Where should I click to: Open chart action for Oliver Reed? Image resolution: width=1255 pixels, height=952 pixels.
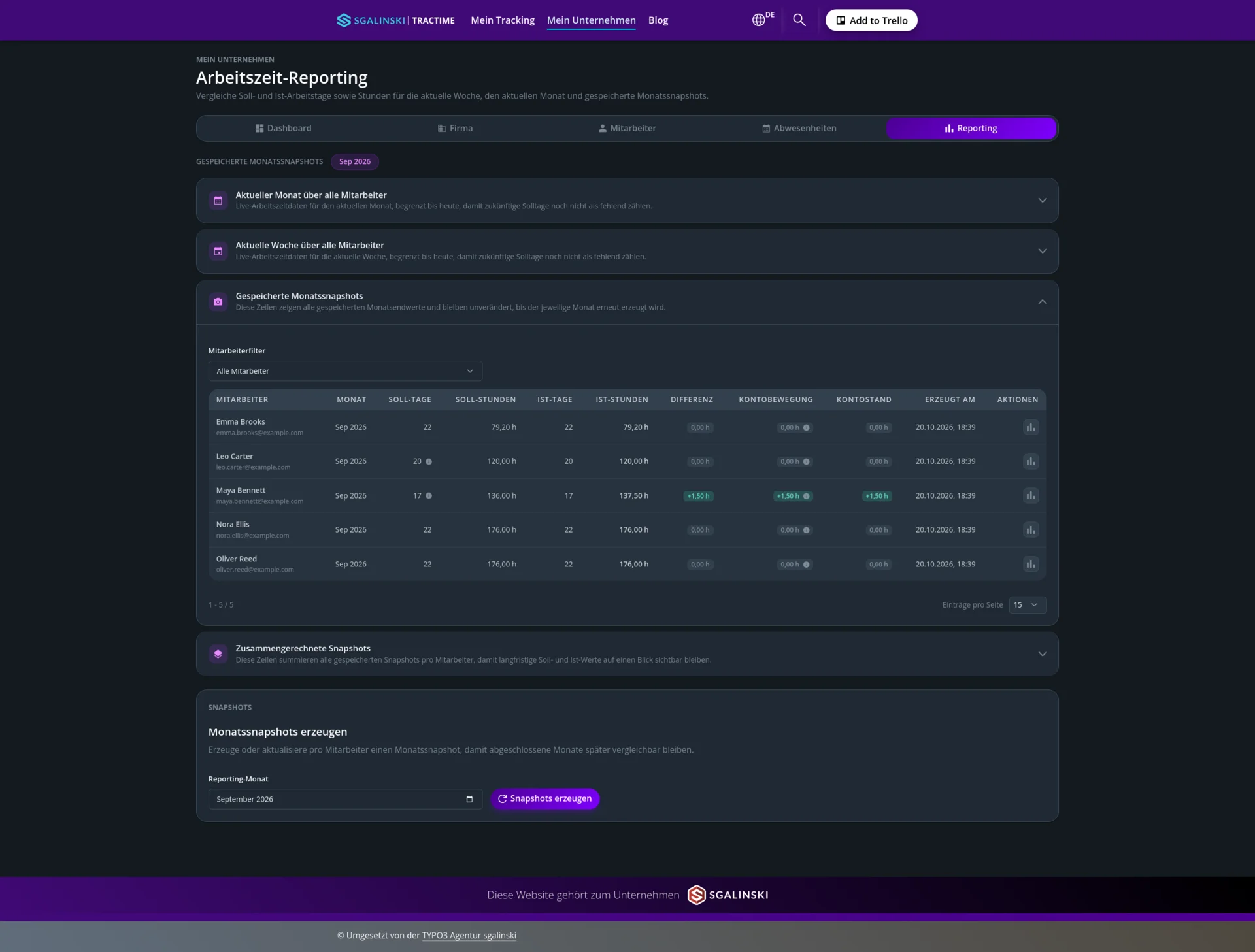coord(1031,564)
